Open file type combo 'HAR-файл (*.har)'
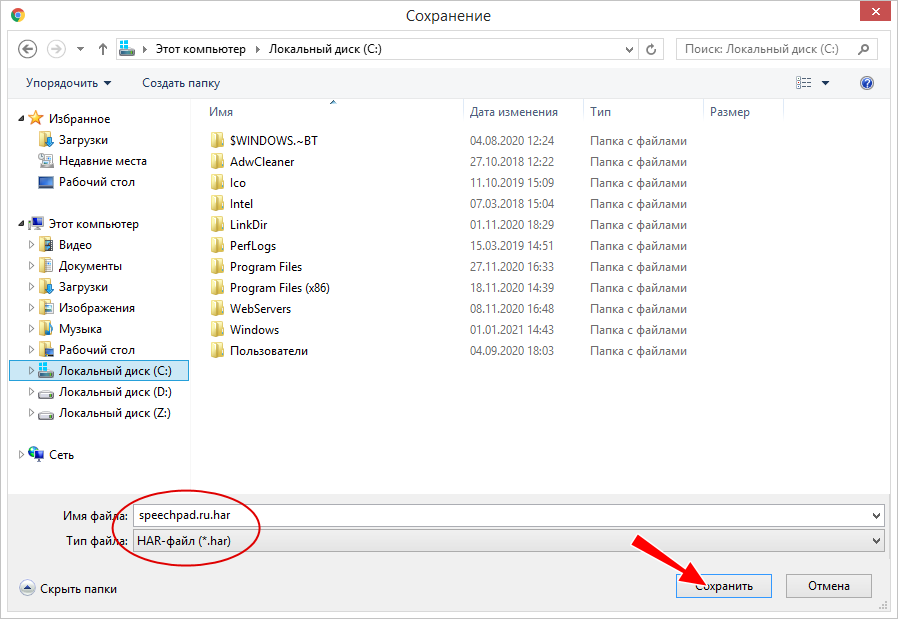Viewport: 898px width, 619px height. pyautogui.click(x=509, y=541)
